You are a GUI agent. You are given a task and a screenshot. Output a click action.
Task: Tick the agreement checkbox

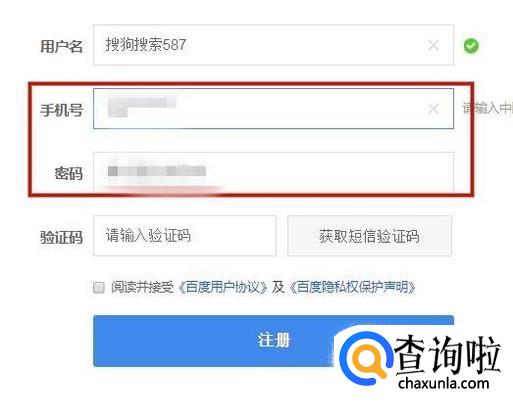[x=99, y=287]
